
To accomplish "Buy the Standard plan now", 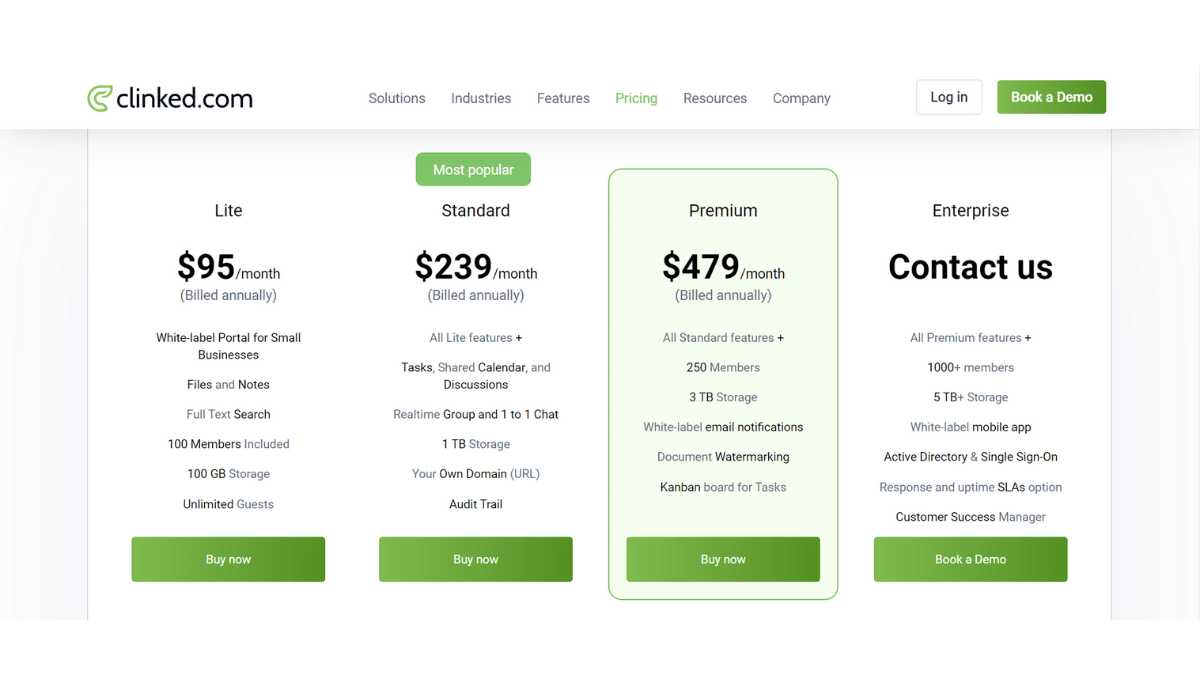I will [476, 559].
